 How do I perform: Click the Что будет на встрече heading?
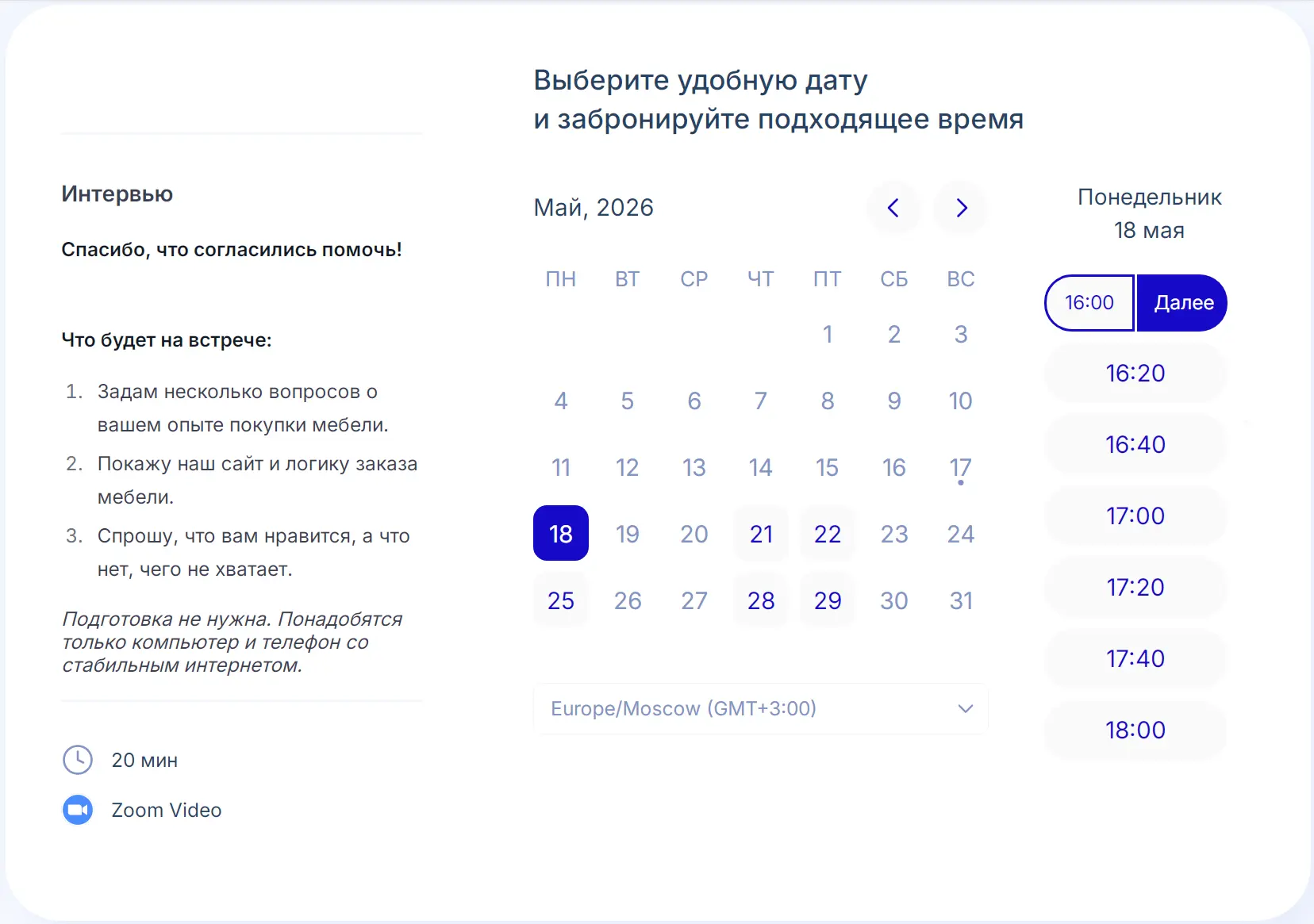click(x=167, y=340)
